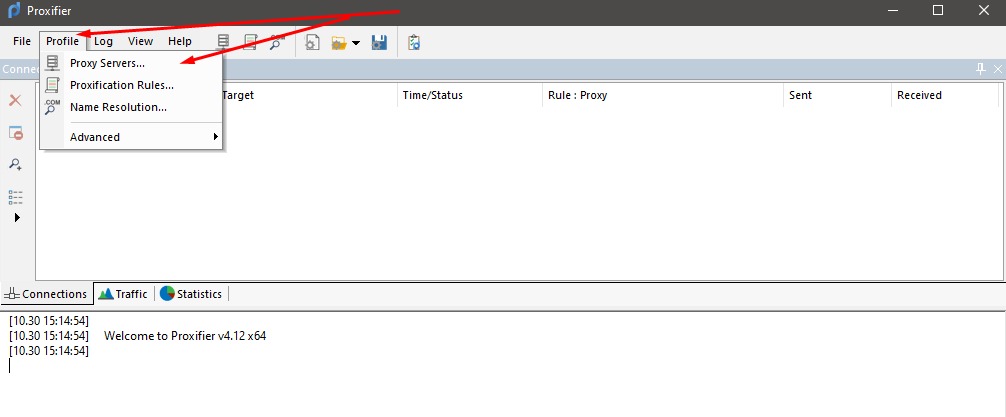Open dropdown arrow next to open profile folder
The width and height of the screenshot is (1006, 417).
(x=355, y=43)
